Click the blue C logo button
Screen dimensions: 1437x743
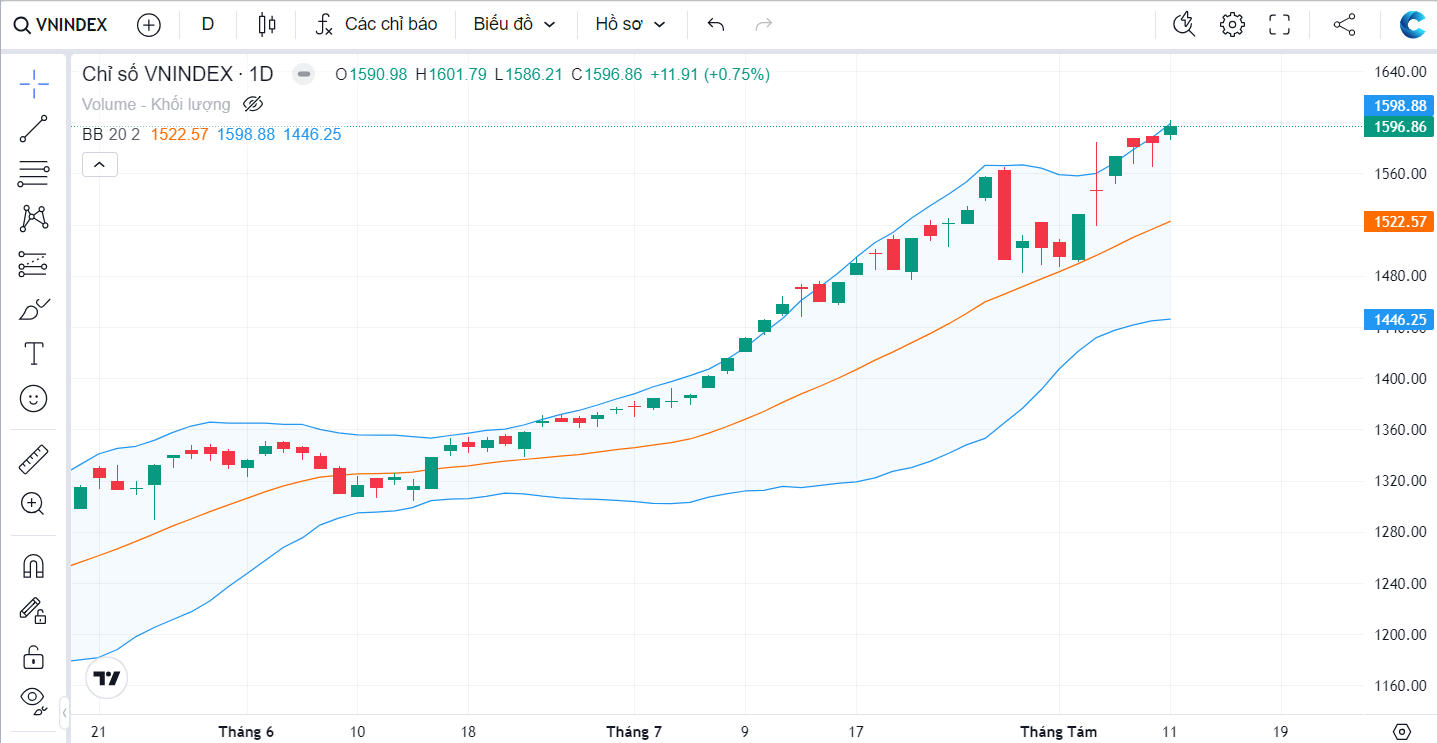pyautogui.click(x=1414, y=25)
